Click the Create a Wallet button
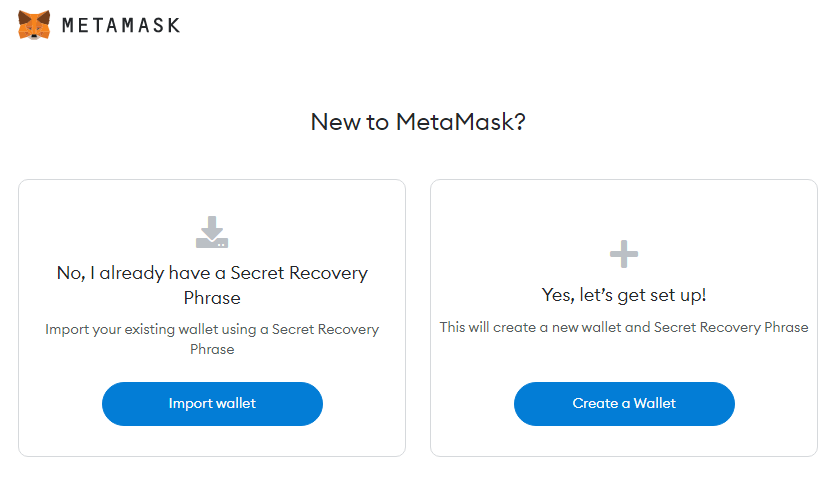840x493 pixels. 624,404
